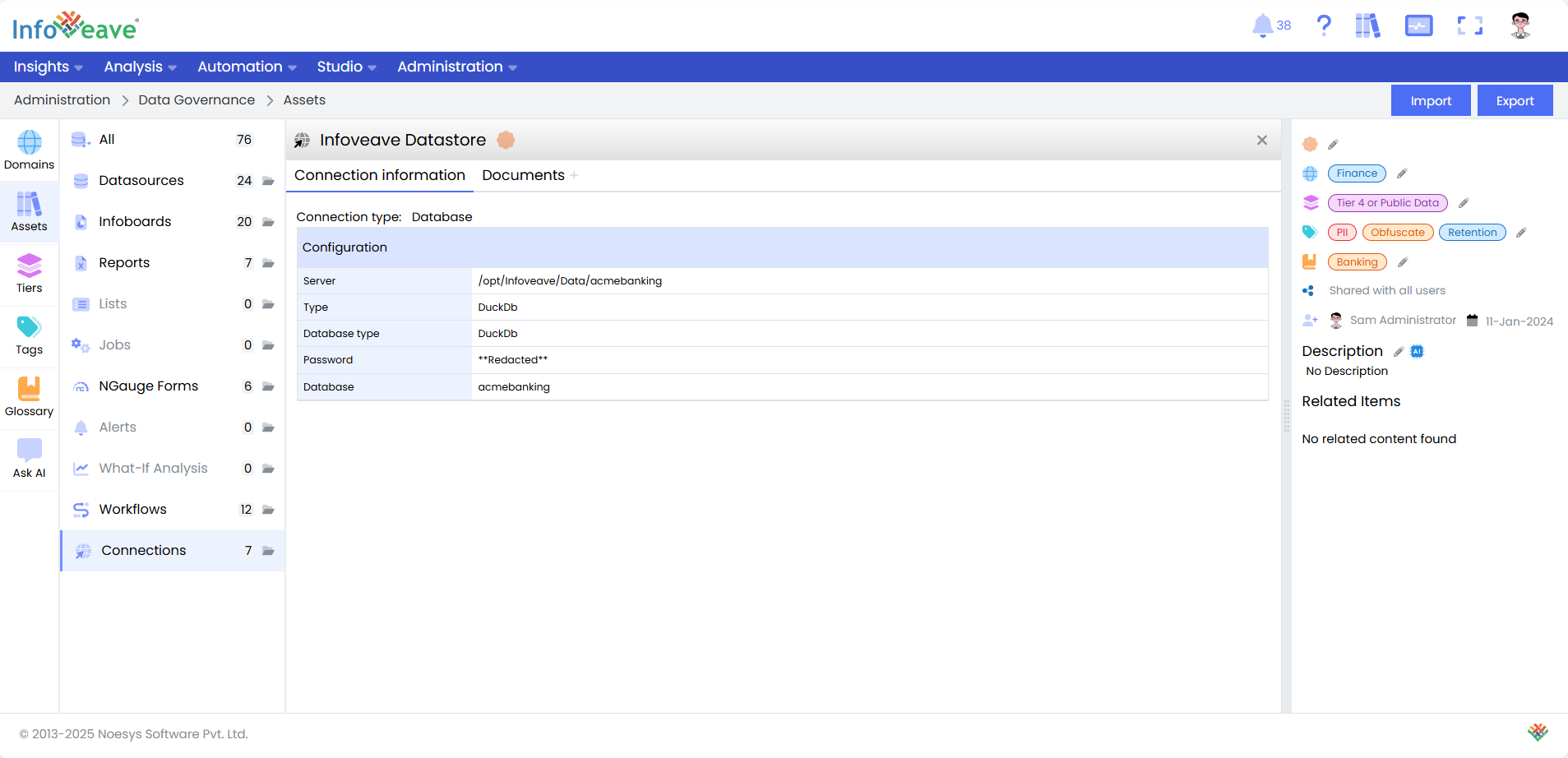Open folder icon next to Reports

268,263
